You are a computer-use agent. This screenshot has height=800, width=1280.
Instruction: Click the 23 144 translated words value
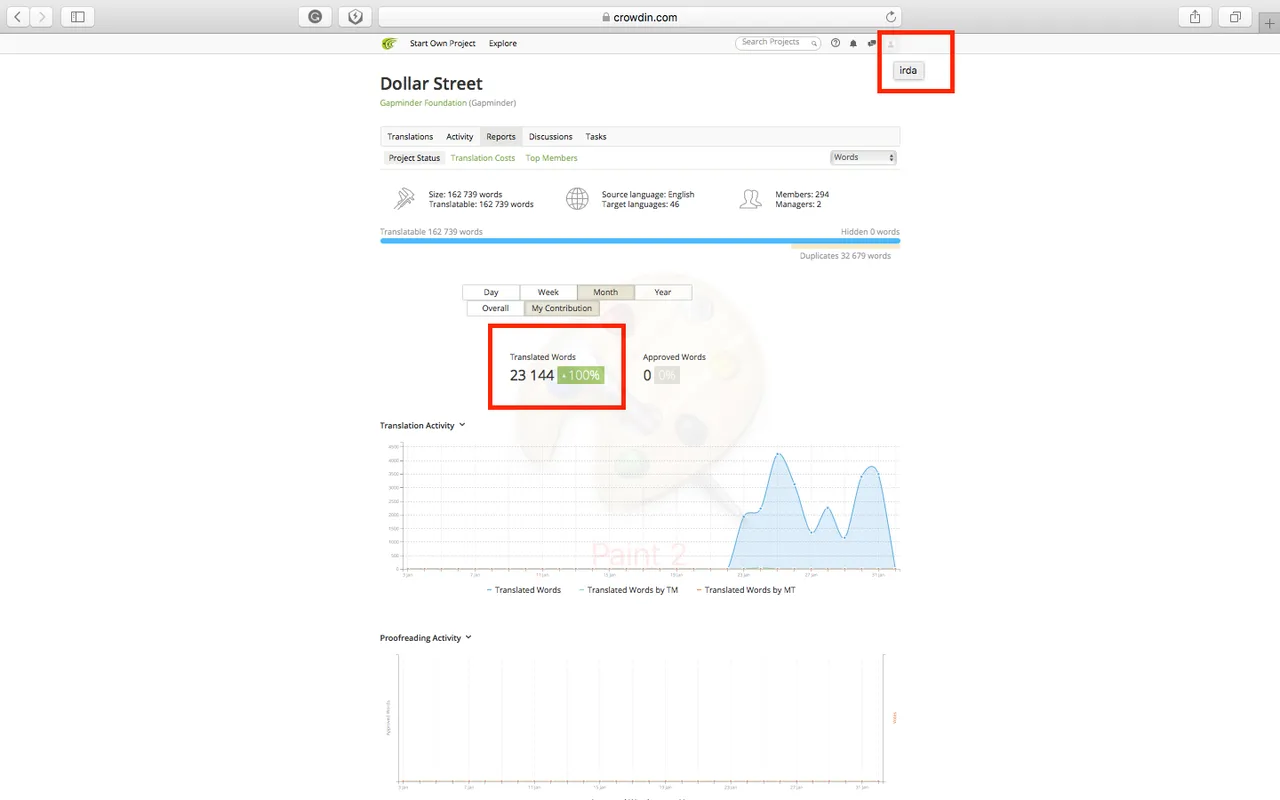(x=532, y=375)
